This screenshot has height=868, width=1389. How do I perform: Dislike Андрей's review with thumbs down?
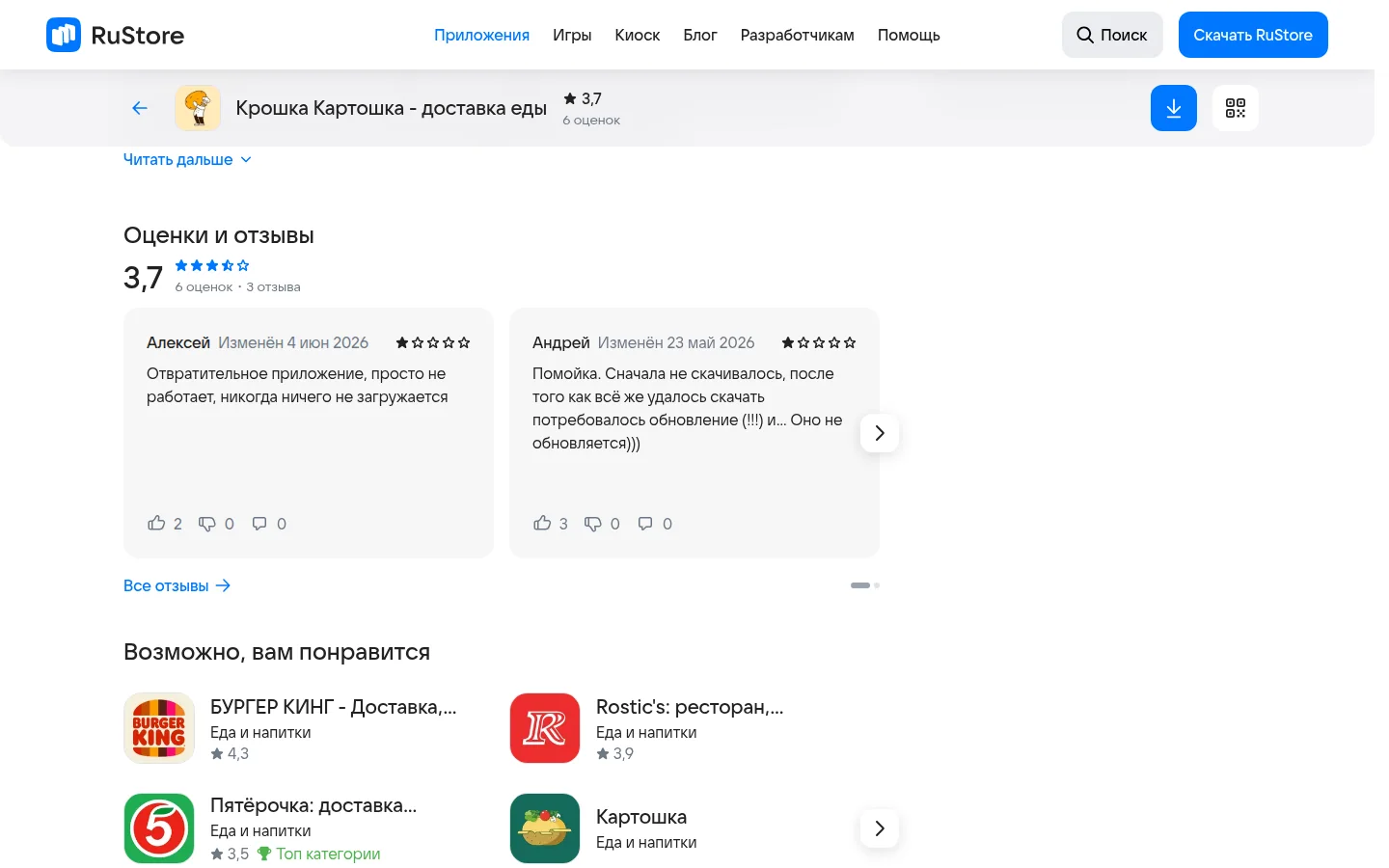tap(593, 524)
